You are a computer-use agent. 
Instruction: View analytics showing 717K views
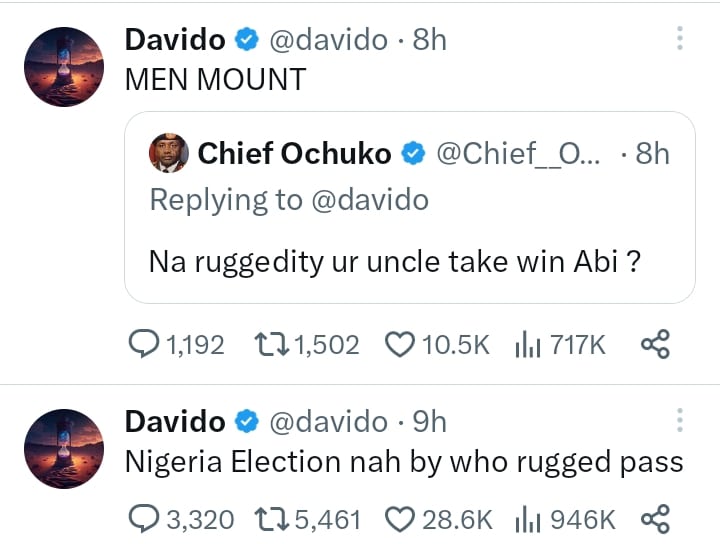[x=527, y=345]
